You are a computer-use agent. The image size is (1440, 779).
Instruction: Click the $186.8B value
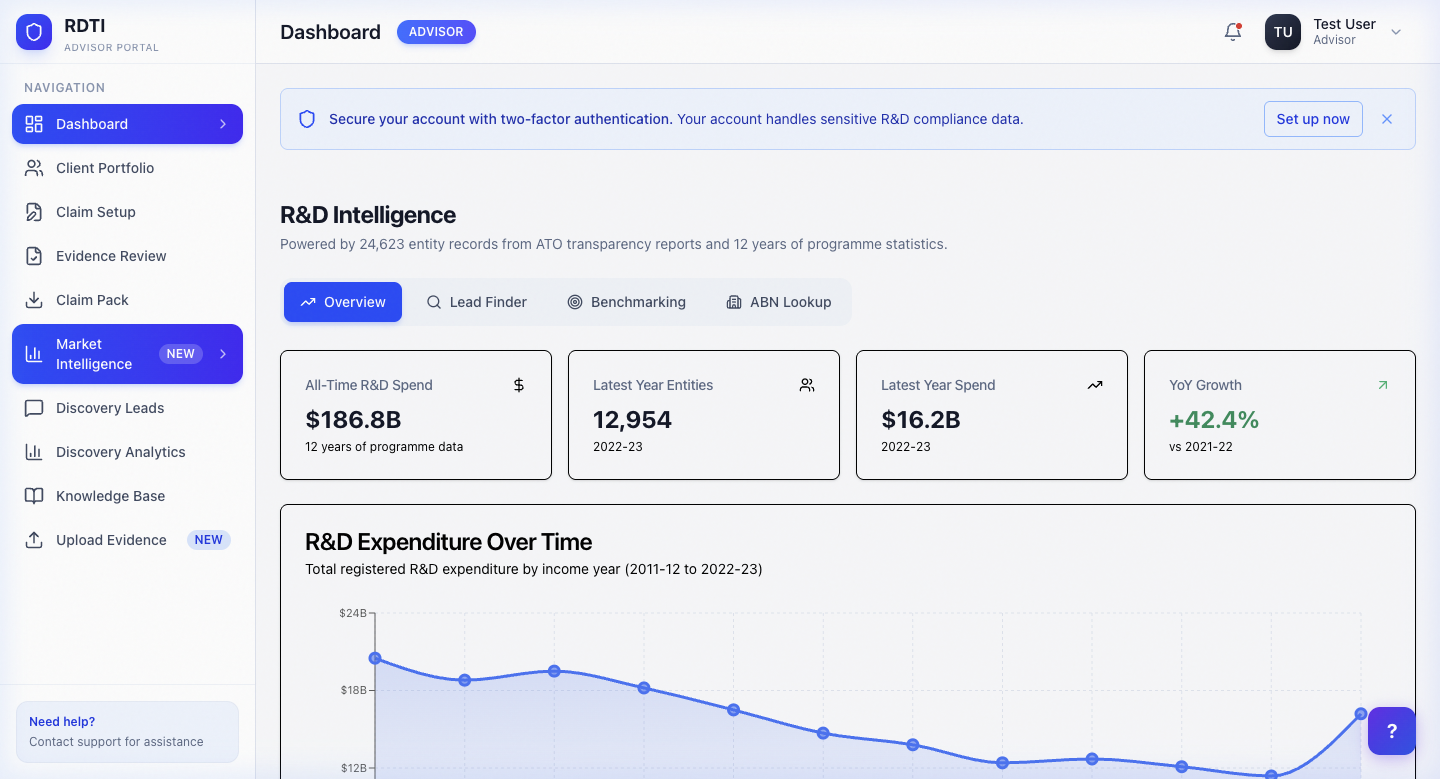(x=353, y=419)
